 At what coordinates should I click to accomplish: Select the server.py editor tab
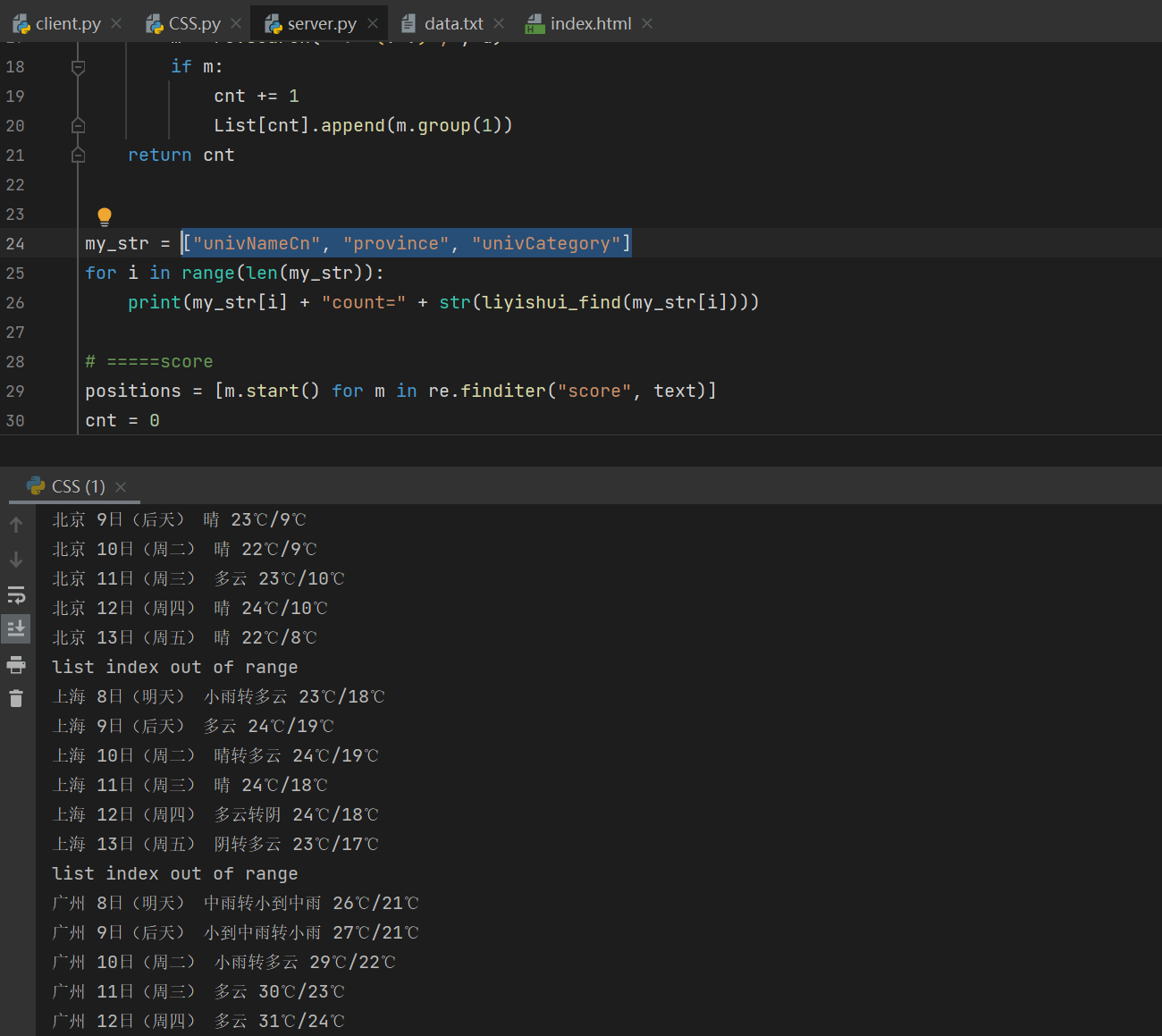click(x=311, y=23)
